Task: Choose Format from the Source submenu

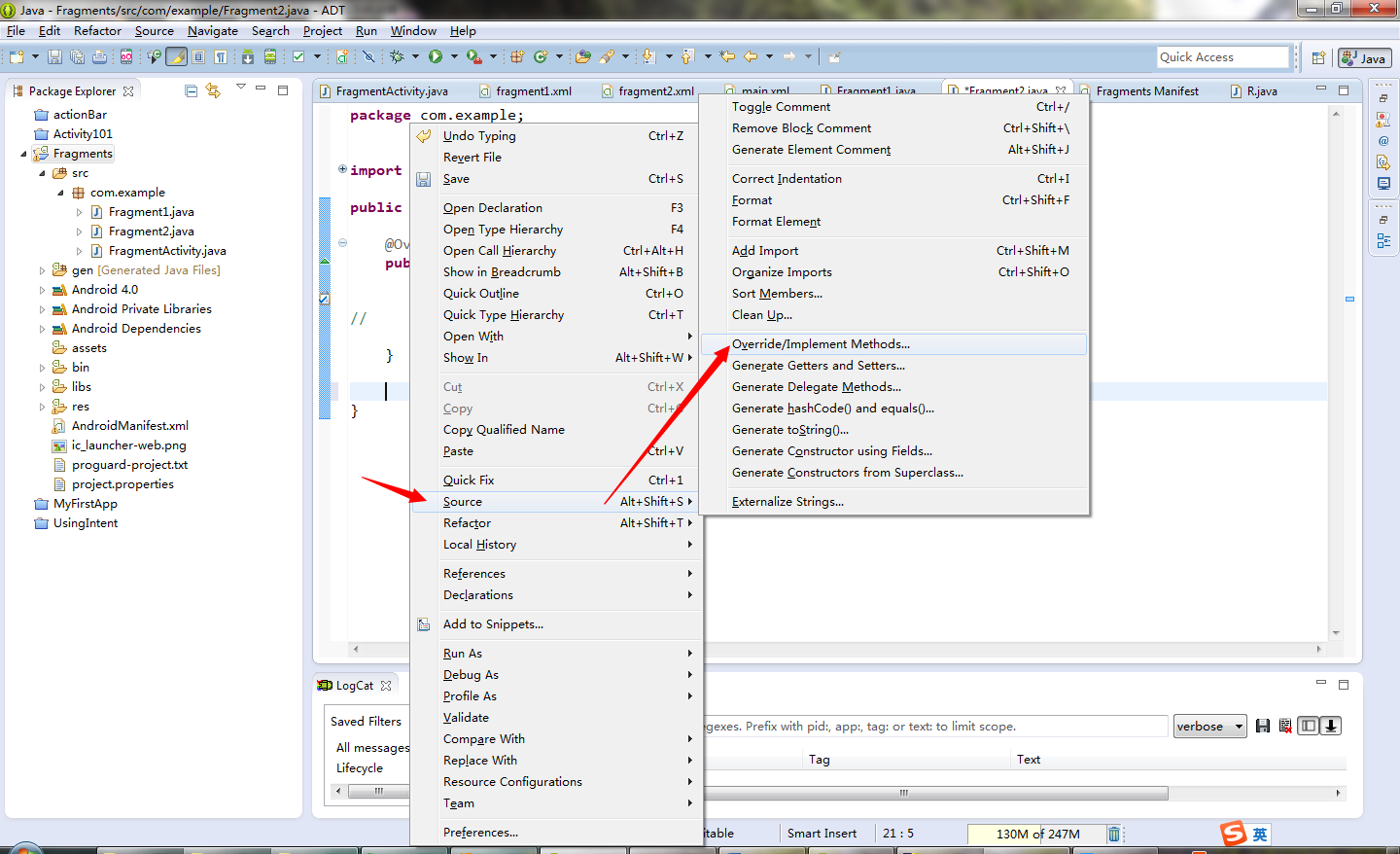Action: click(894, 200)
